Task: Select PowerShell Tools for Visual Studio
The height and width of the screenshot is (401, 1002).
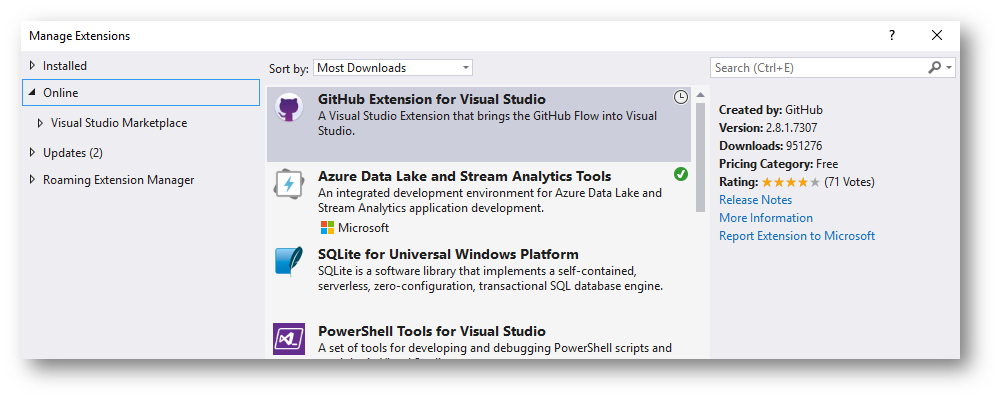Action: 432,331
